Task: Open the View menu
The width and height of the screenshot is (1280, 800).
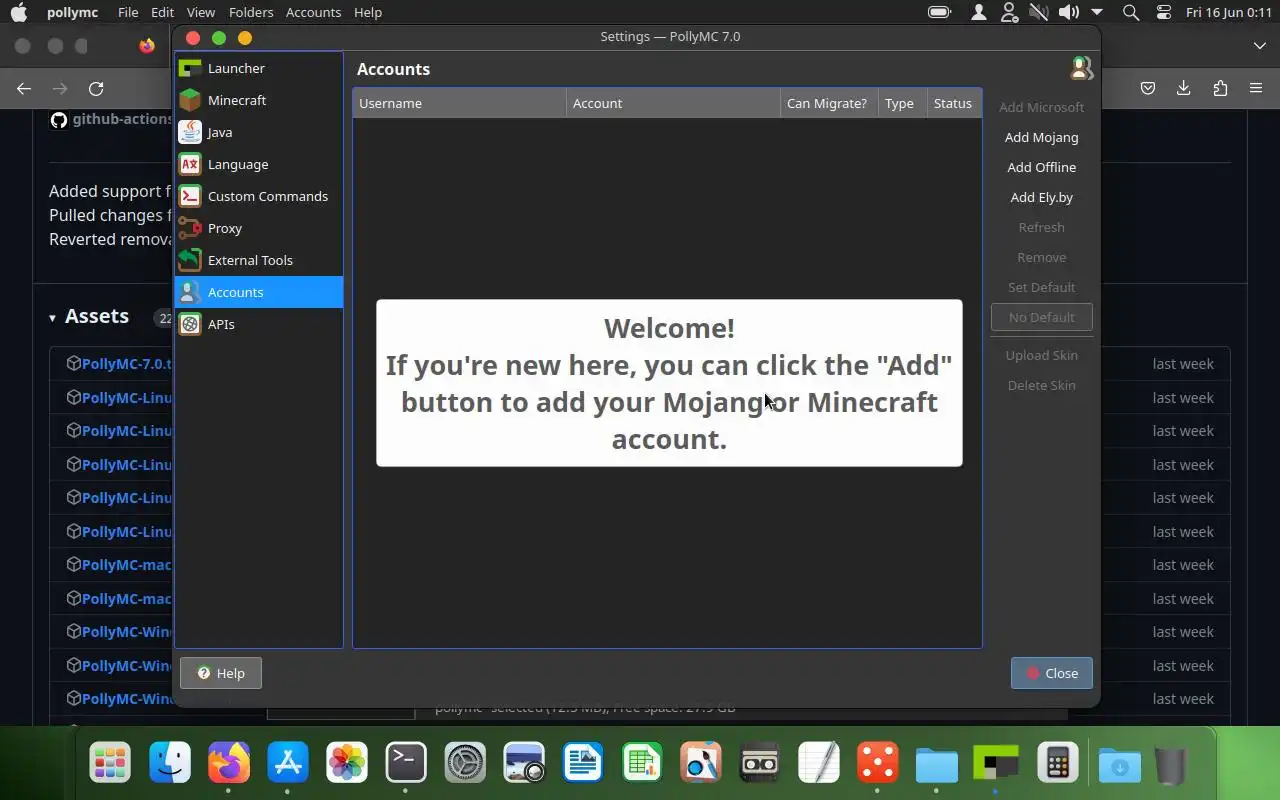Action: pos(200,12)
